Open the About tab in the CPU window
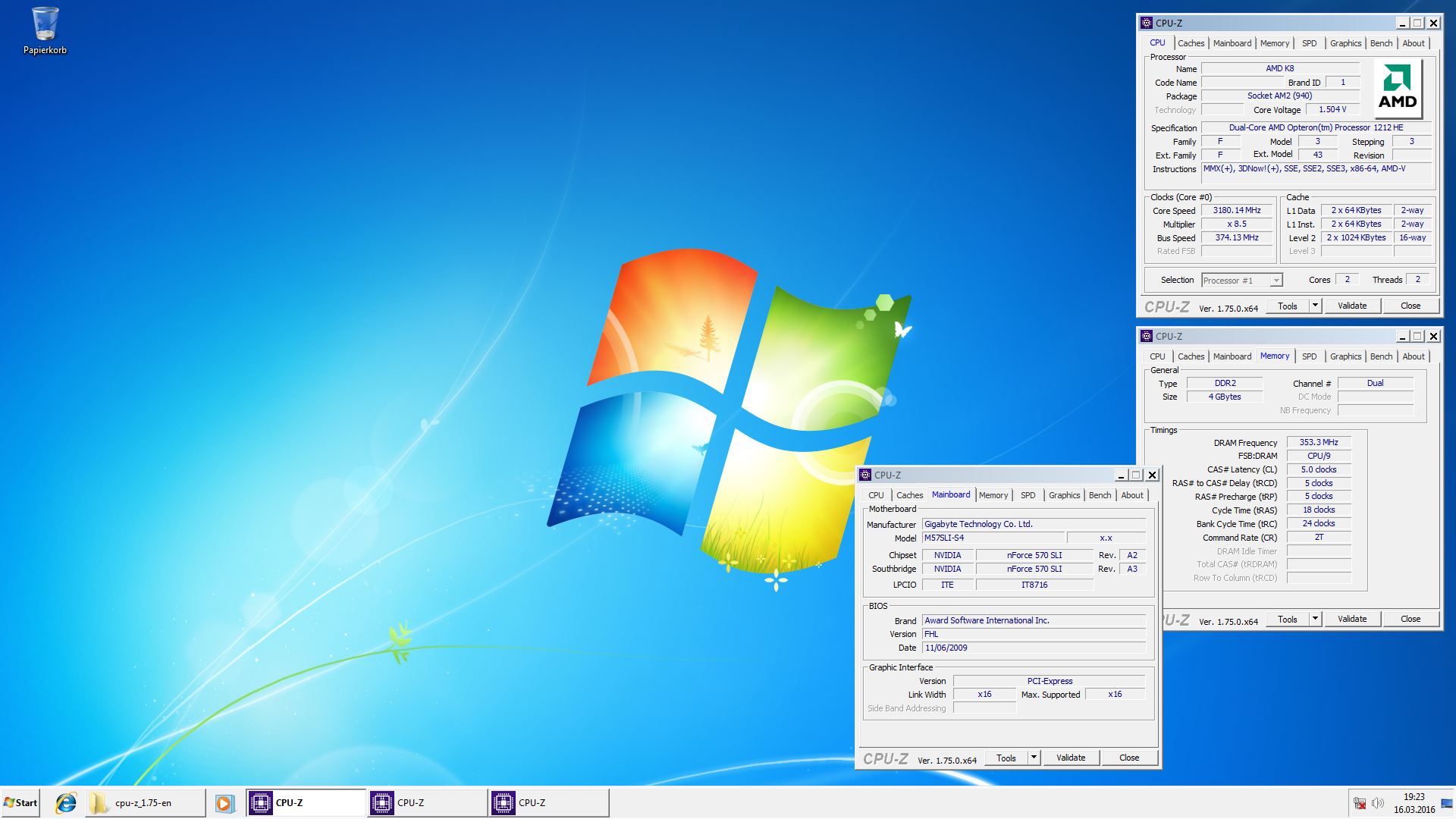The image size is (1456, 819). (x=1413, y=43)
